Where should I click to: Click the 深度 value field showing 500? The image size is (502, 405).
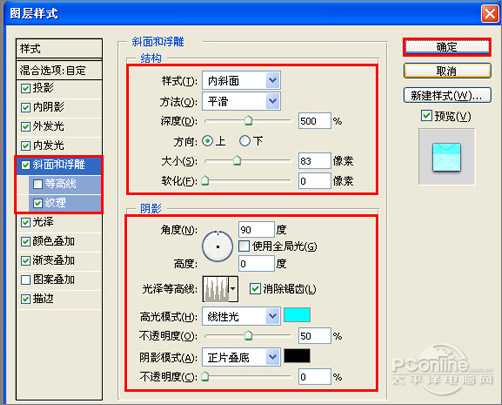pyautogui.click(x=314, y=121)
